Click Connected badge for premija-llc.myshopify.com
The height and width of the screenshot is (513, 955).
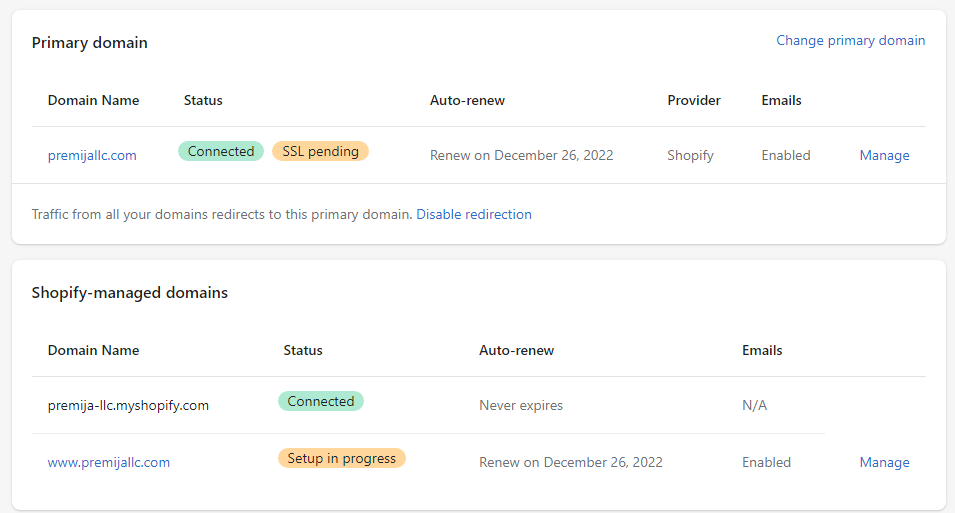pos(321,401)
